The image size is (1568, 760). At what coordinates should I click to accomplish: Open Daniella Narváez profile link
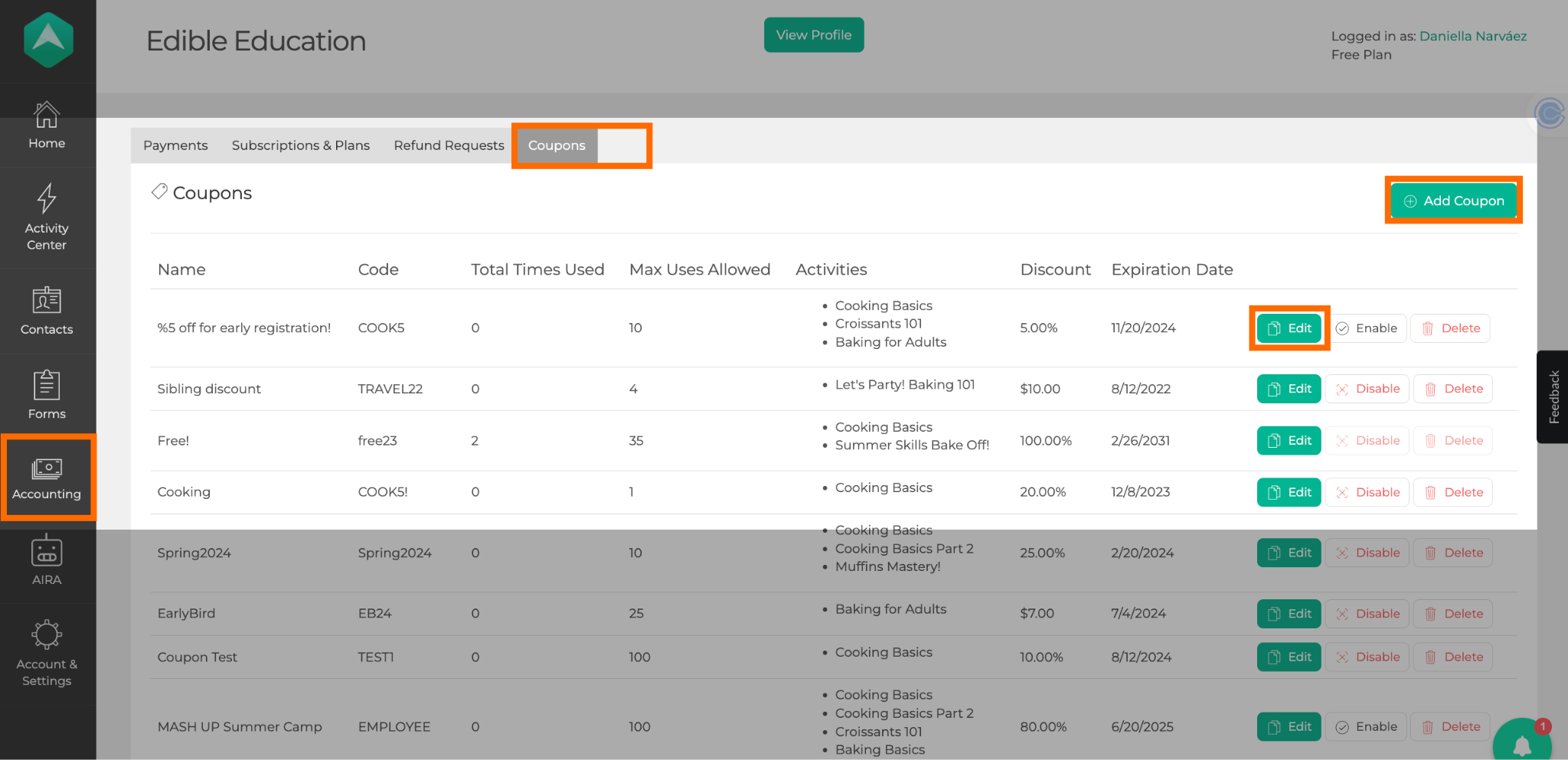click(x=1472, y=36)
